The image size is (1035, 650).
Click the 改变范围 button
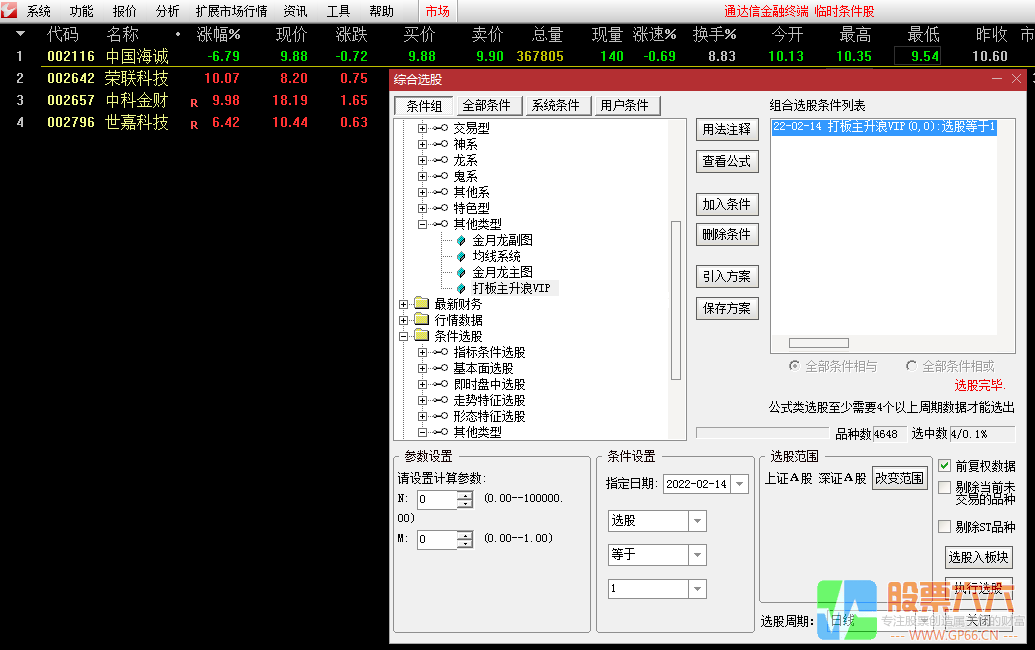pyautogui.click(x=899, y=478)
